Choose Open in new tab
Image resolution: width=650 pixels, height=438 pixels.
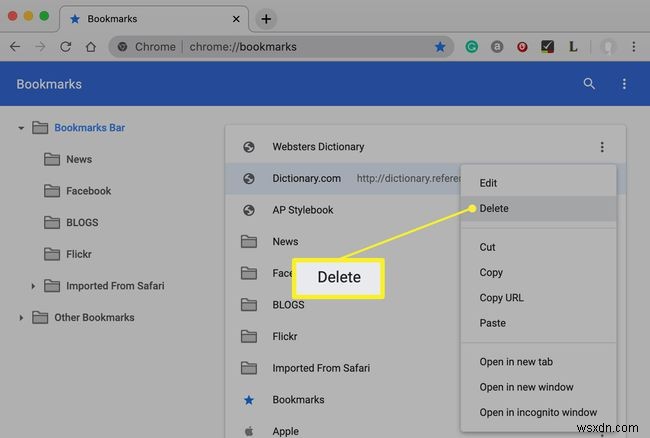(538, 362)
